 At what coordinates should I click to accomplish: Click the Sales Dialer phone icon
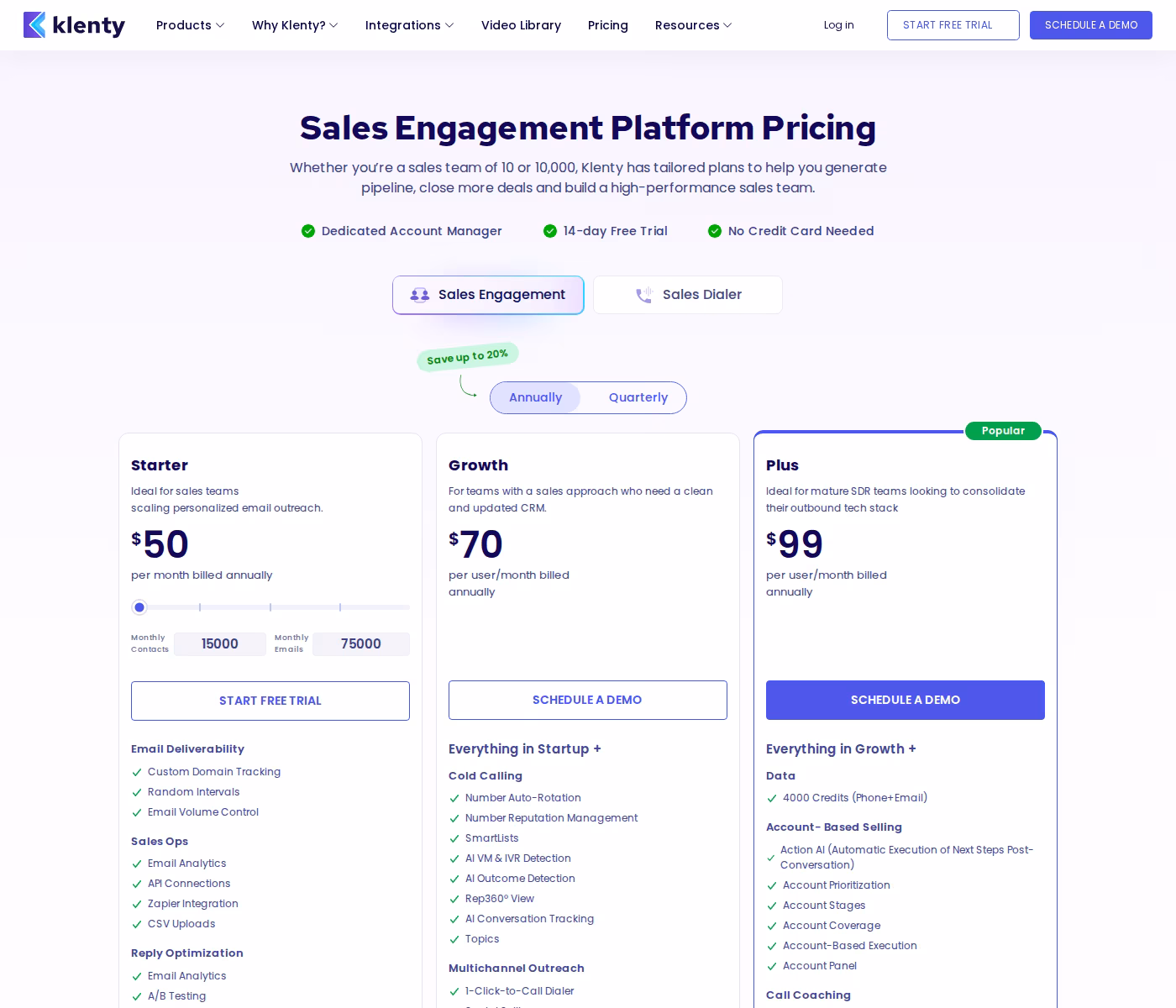coord(644,295)
